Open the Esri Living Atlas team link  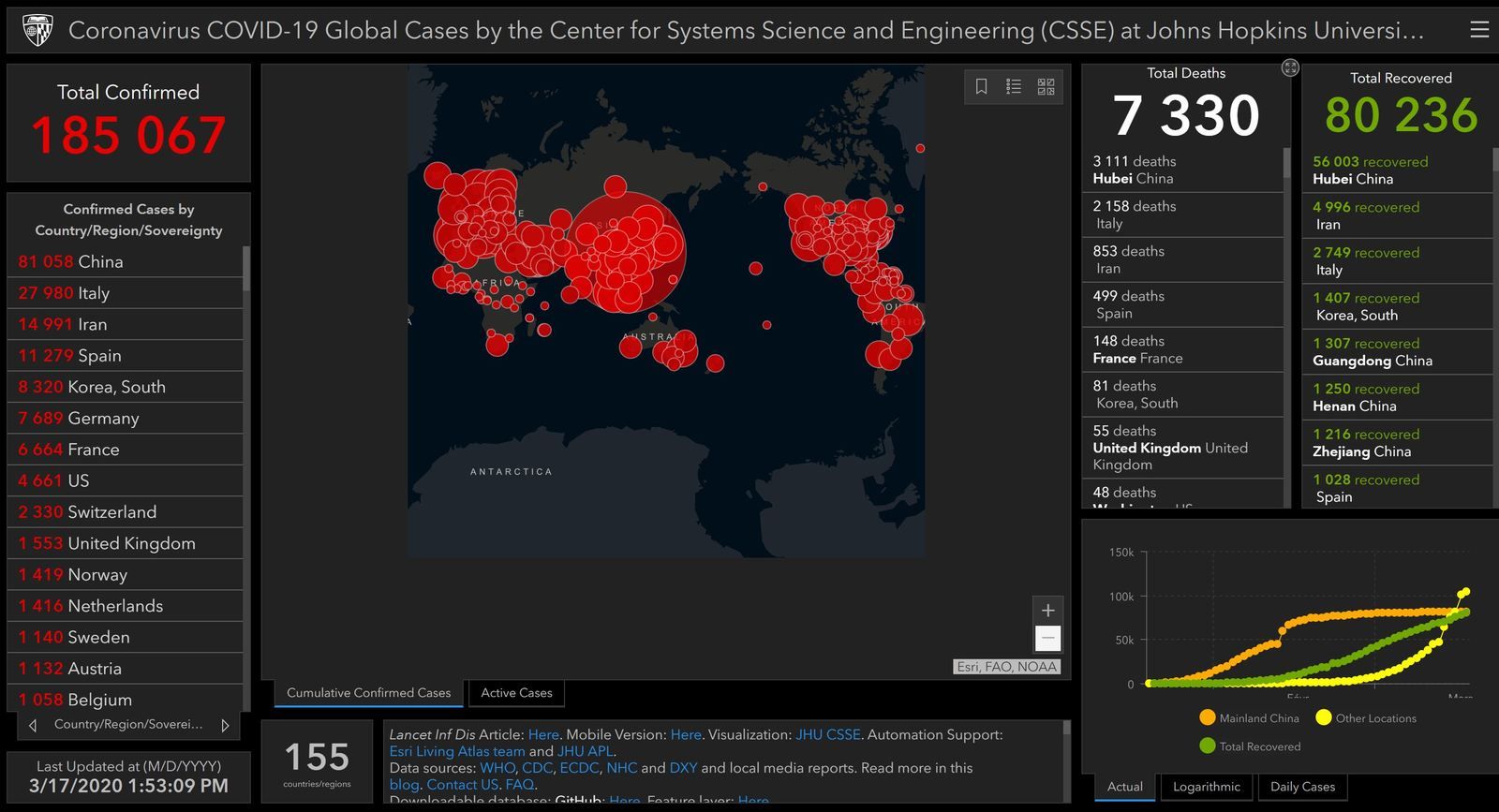click(x=457, y=751)
